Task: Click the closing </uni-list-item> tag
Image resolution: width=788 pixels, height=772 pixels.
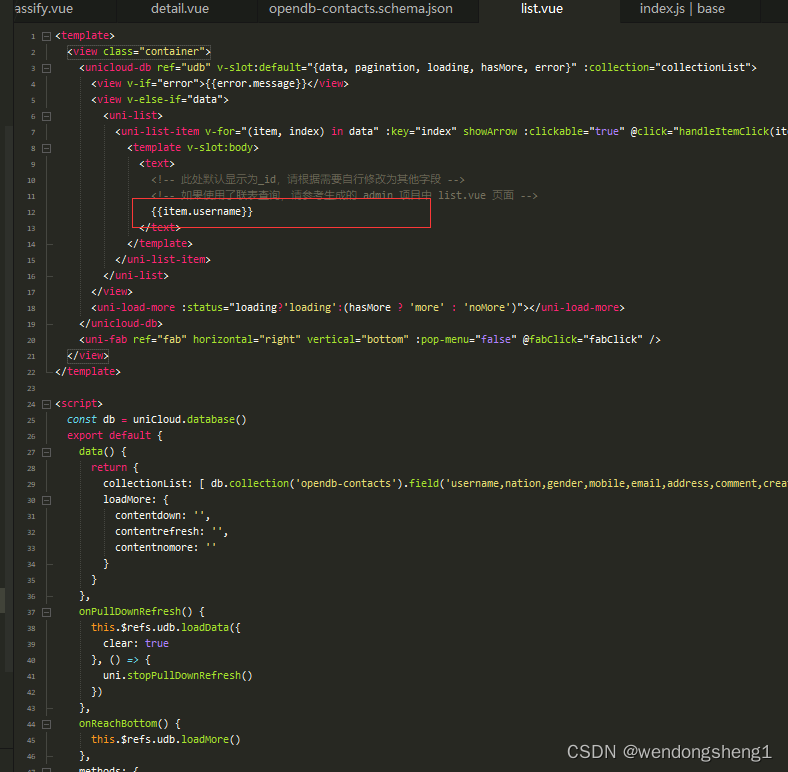Action: pyautogui.click(x=163, y=260)
